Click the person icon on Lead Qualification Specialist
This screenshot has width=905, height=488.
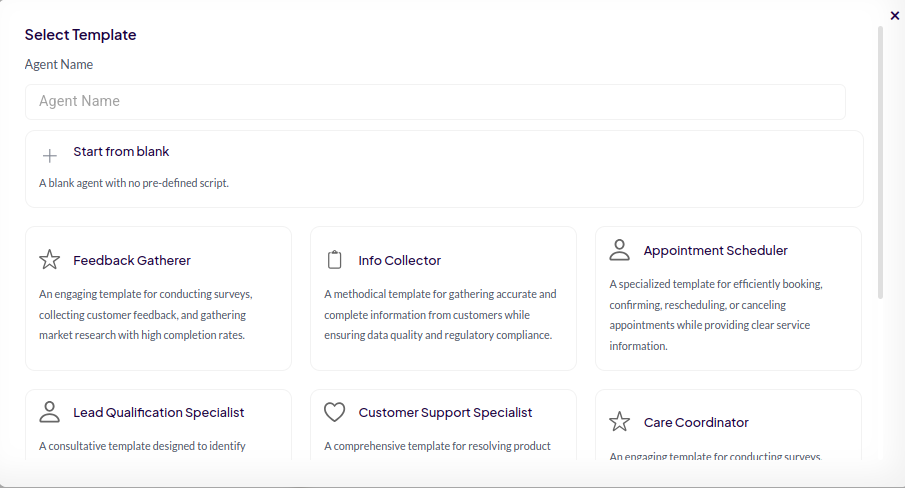(x=50, y=412)
